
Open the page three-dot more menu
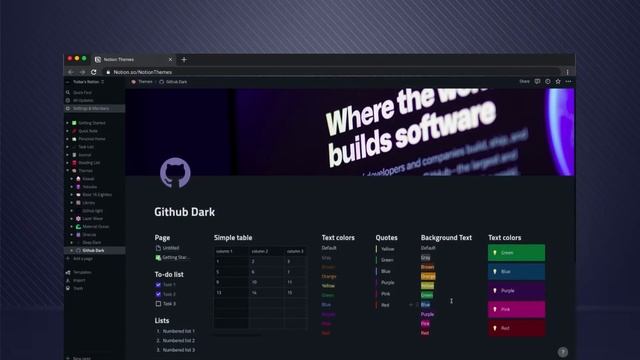568,82
